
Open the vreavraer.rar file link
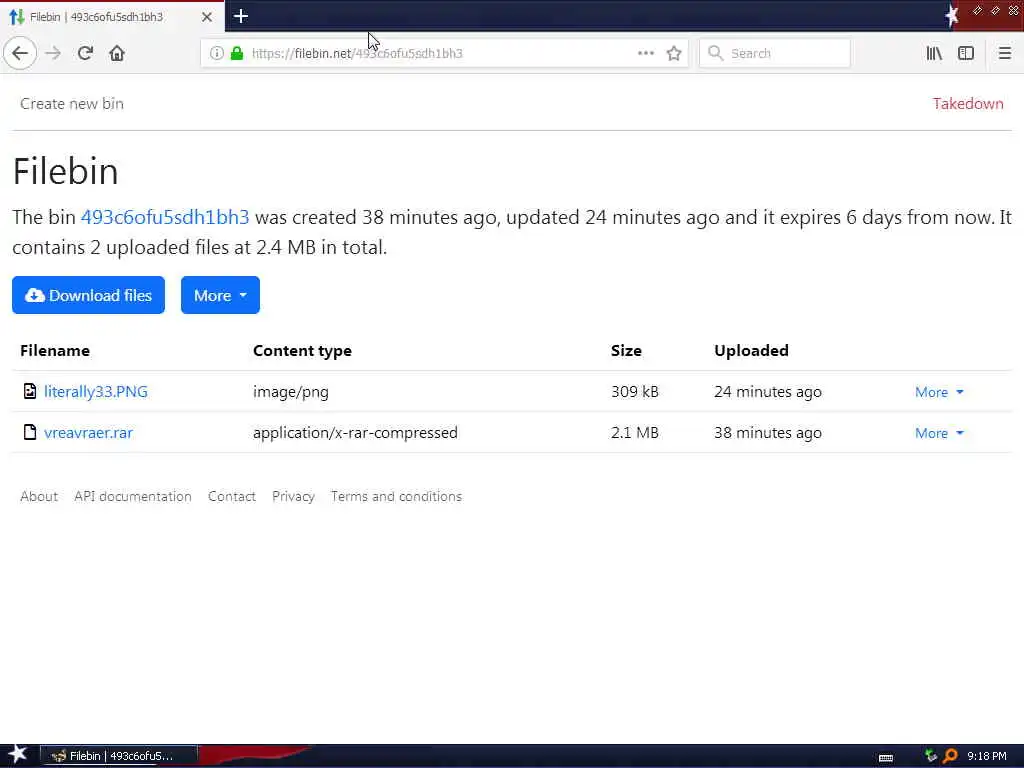(x=88, y=432)
